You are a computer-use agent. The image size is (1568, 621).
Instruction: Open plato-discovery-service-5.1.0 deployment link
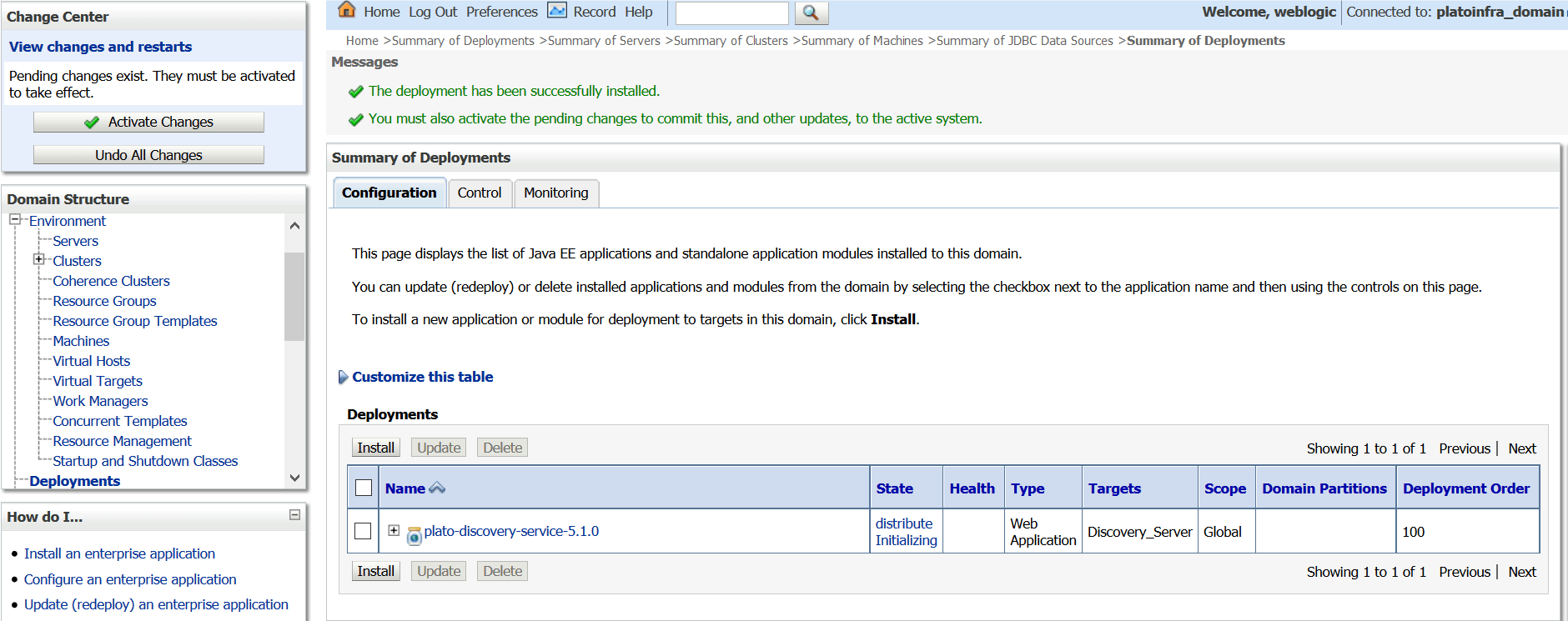[x=511, y=531]
